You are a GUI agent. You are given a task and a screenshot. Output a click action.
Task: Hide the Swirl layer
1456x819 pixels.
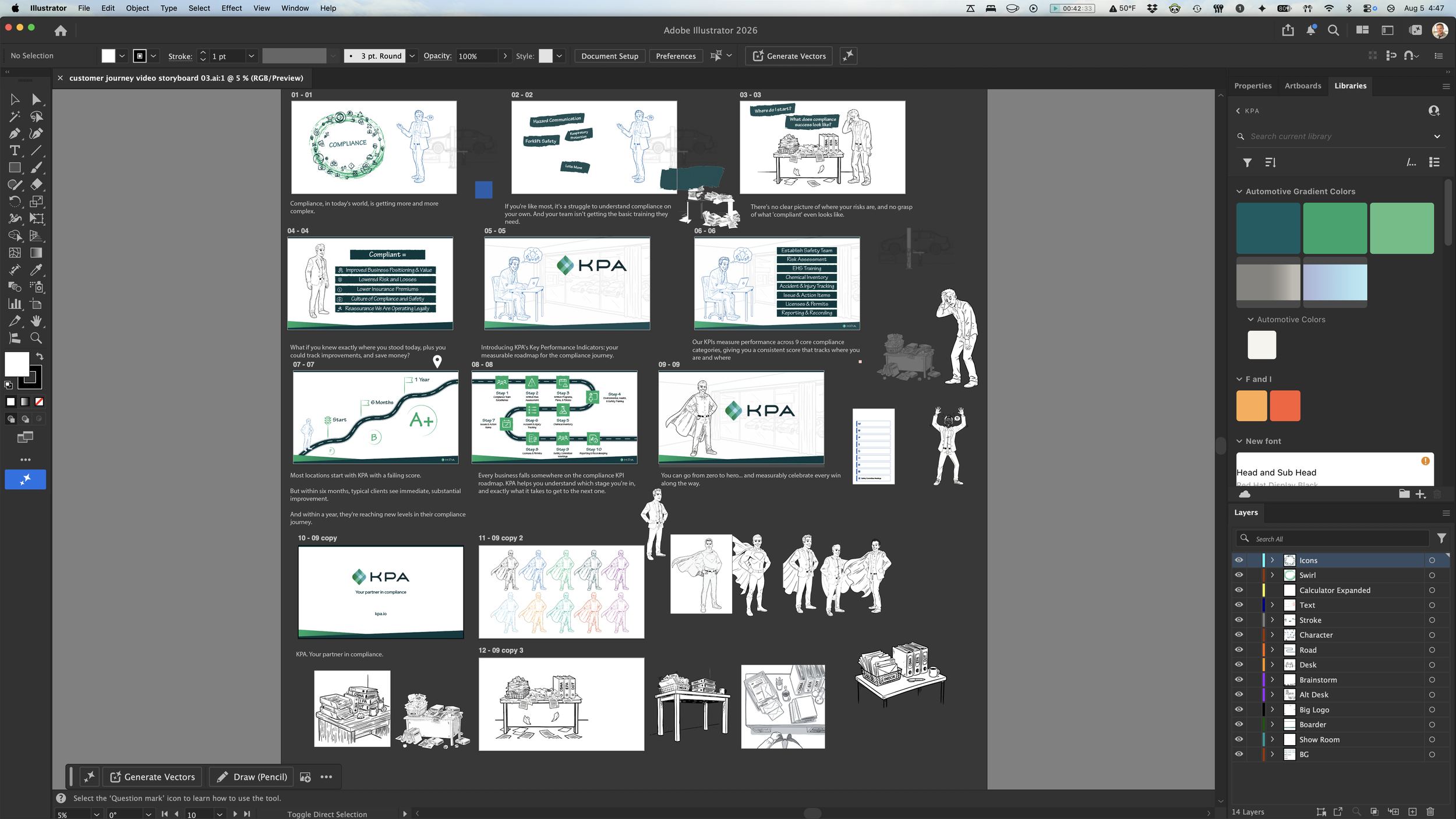(x=1239, y=575)
